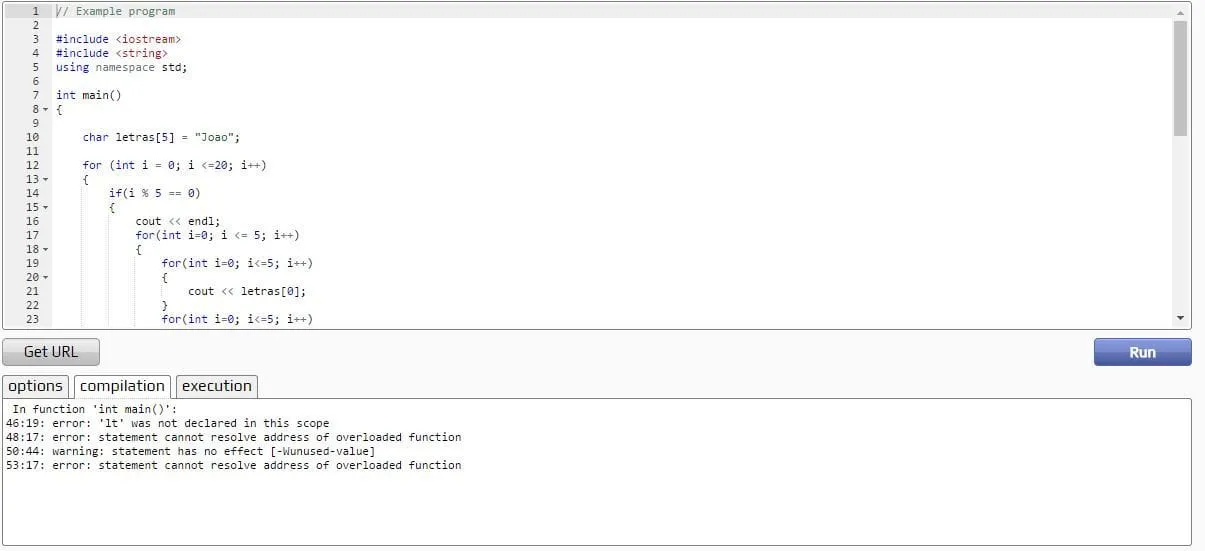Screen dimensions: 1205x551
Task: Run the program with the Run button
Action: click(1142, 352)
